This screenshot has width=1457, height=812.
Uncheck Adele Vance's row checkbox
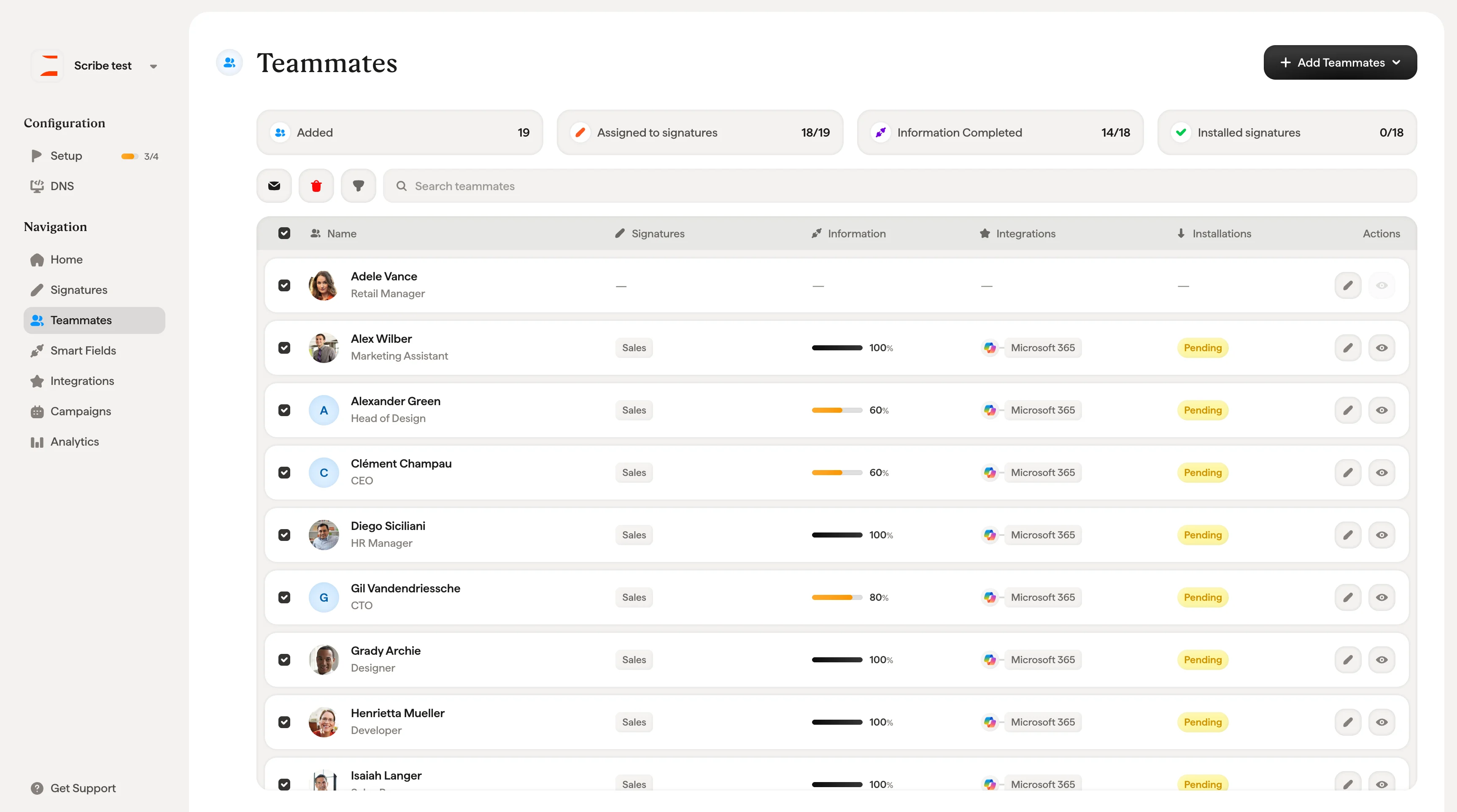pos(284,285)
